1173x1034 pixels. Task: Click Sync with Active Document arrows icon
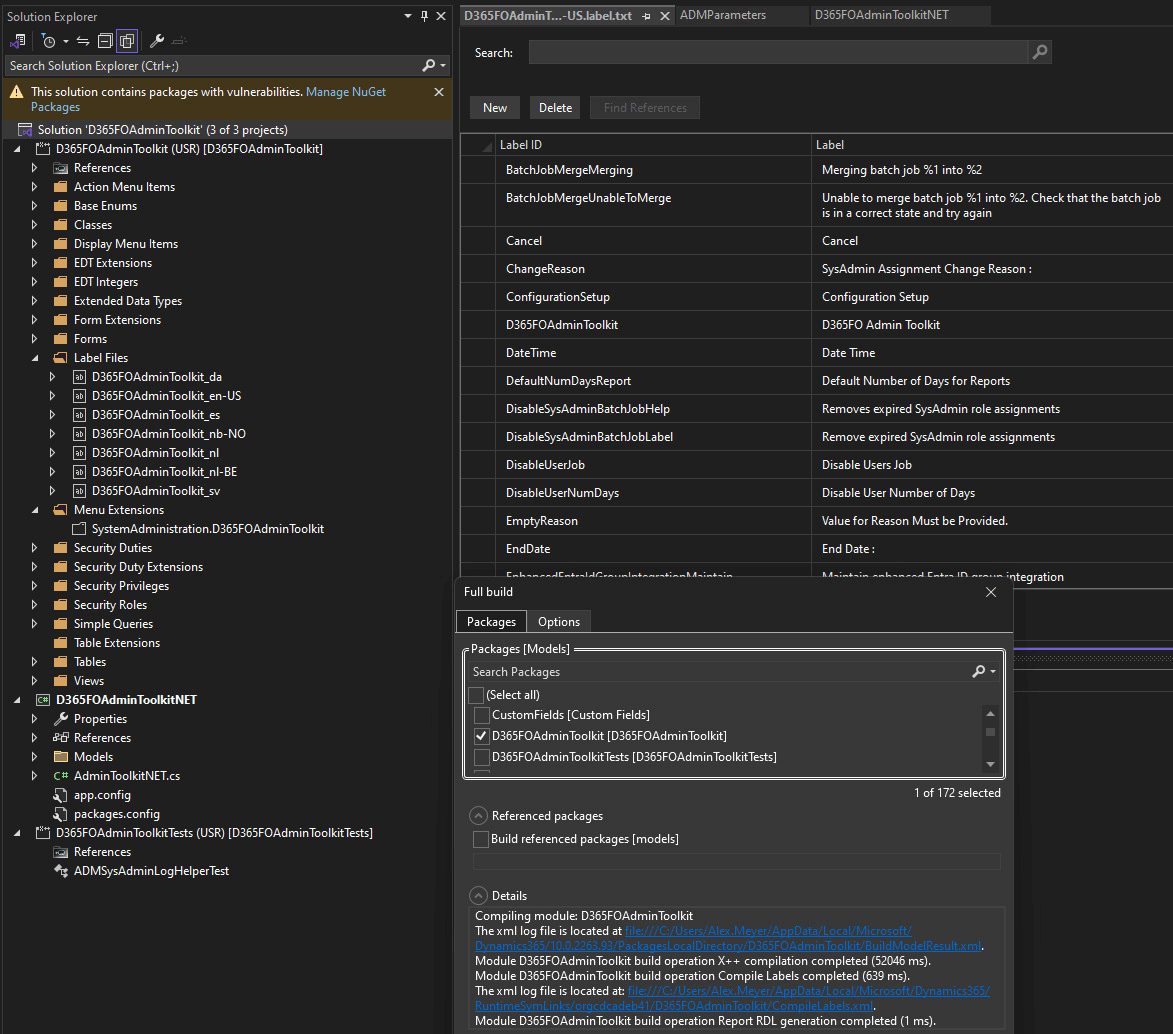pyautogui.click(x=83, y=41)
